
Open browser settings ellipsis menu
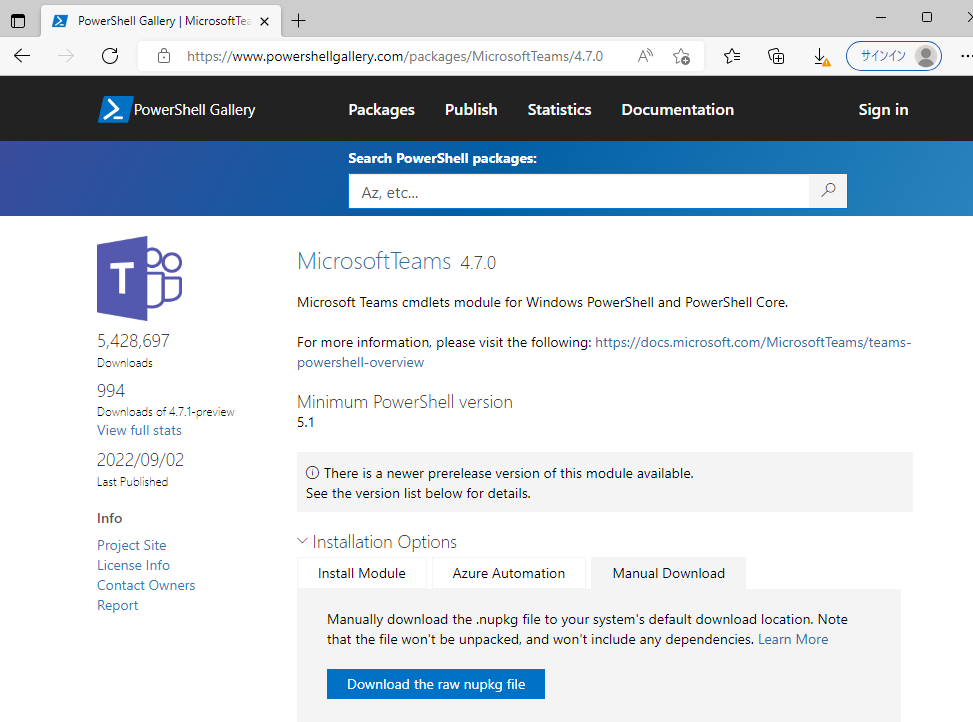(x=966, y=56)
